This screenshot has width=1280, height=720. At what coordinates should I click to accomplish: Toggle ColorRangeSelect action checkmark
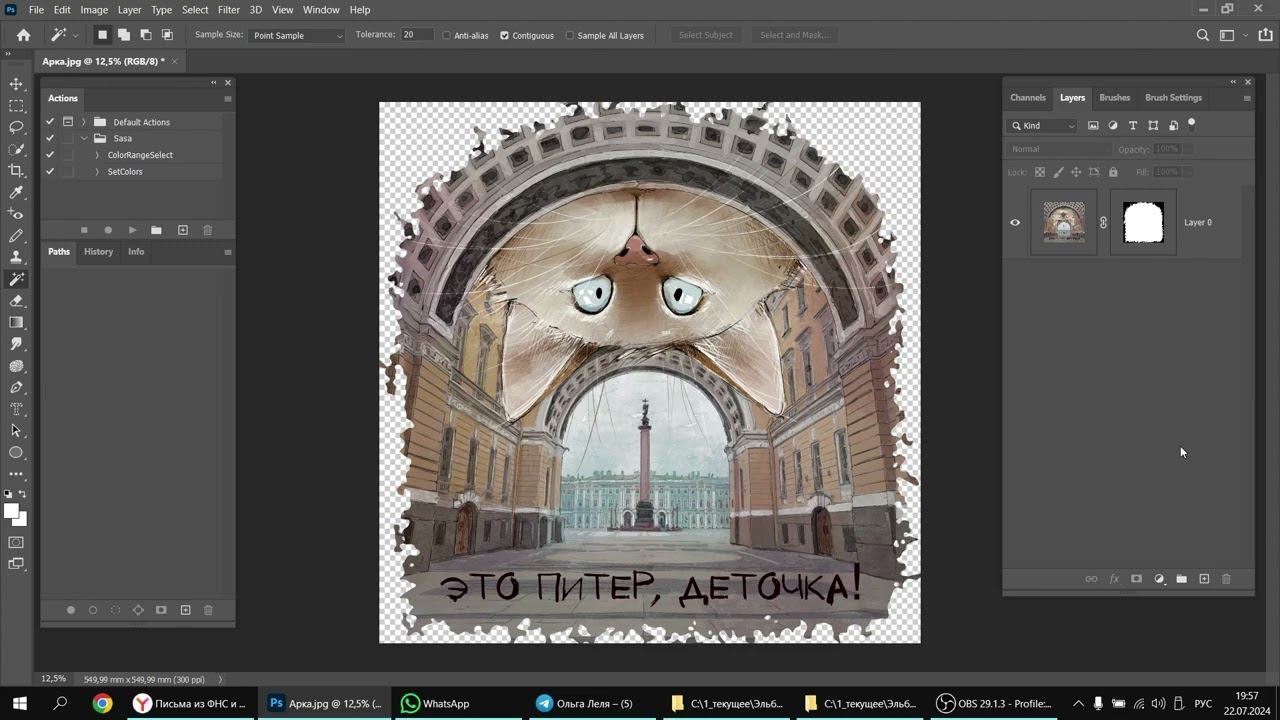coord(50,155)
